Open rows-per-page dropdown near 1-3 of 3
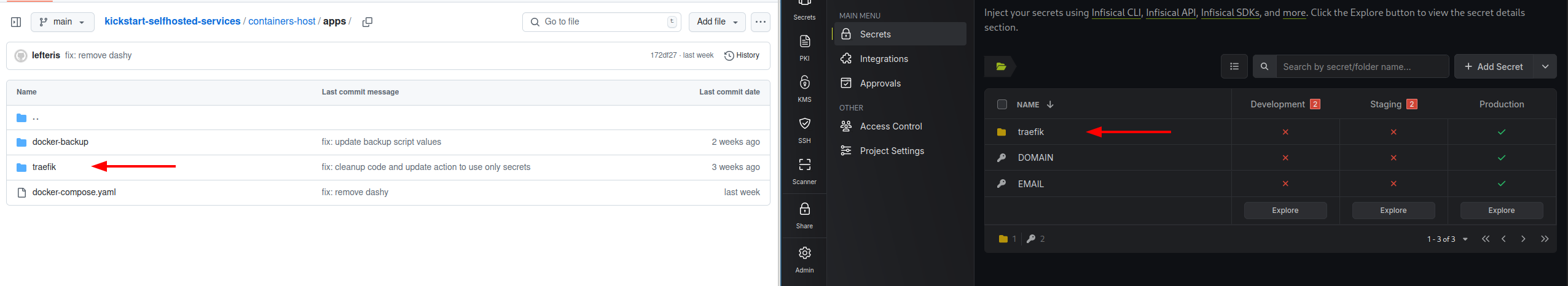This screenshot has width=1568, height=286. tap(1465, 239)
